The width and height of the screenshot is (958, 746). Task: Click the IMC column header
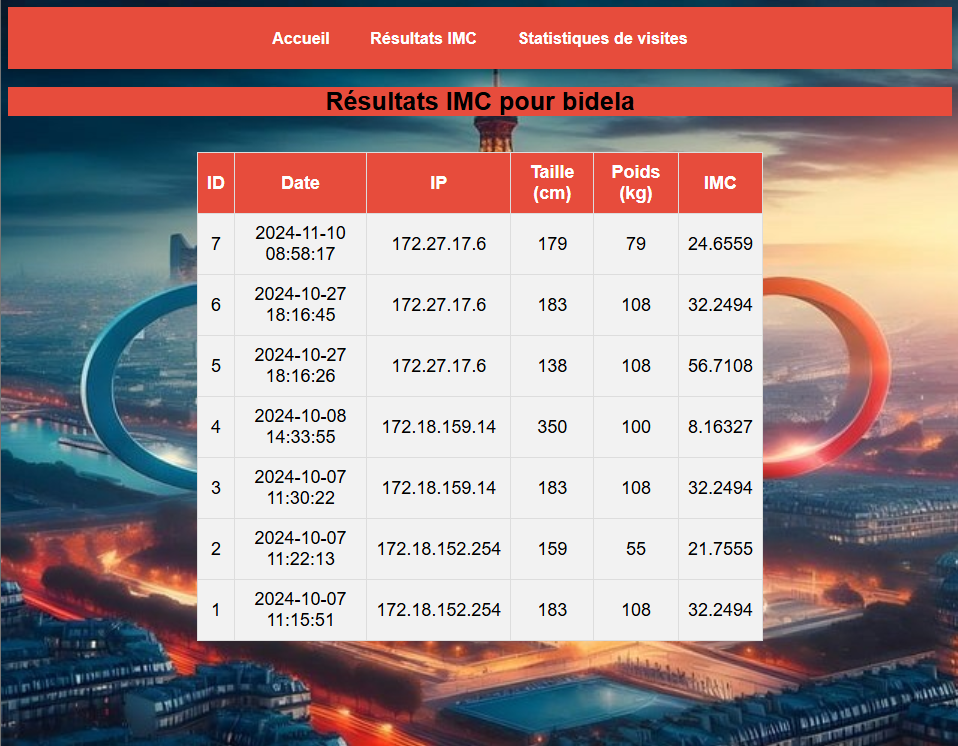[x=720, y=183]
